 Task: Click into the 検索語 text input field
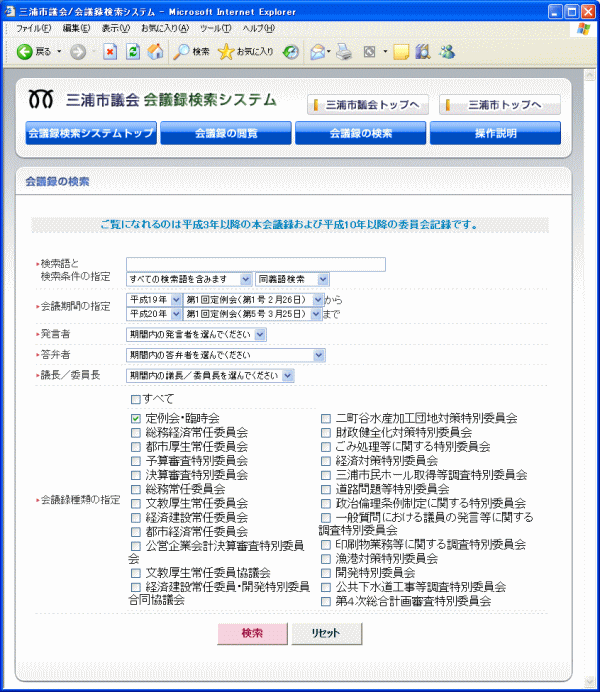pos(256,264)
